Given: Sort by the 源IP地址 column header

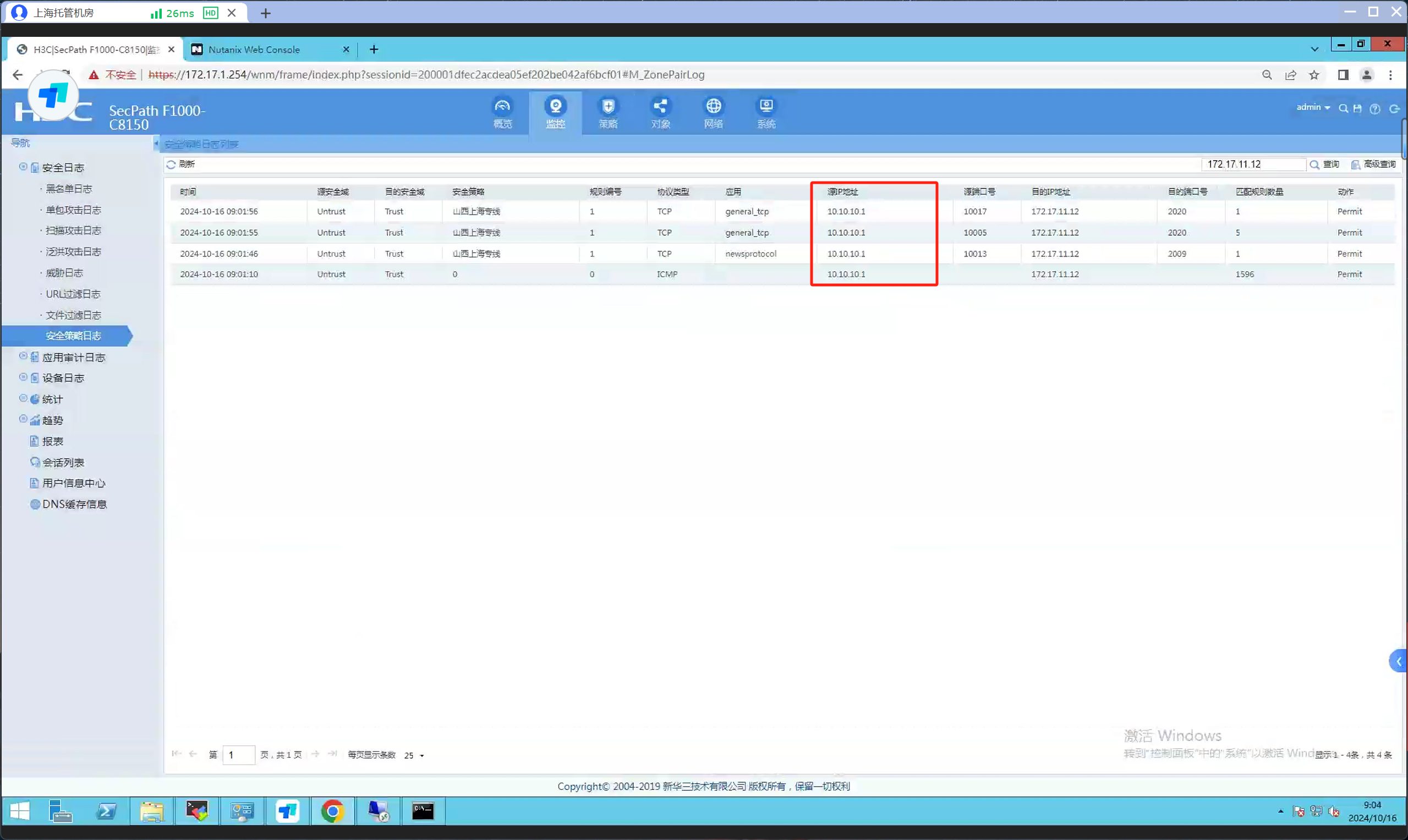Looking at the screenshot, I should [842, 192].
